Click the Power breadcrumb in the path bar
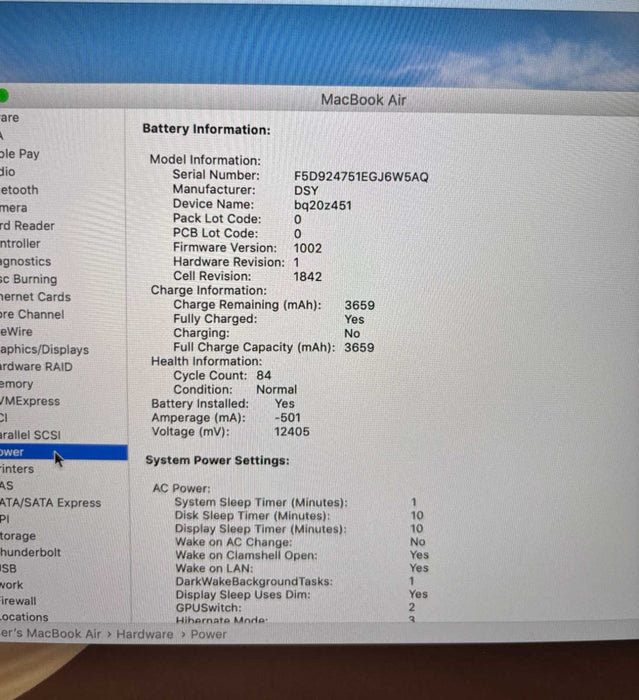639x700 pixels. (x=209, y=634)
